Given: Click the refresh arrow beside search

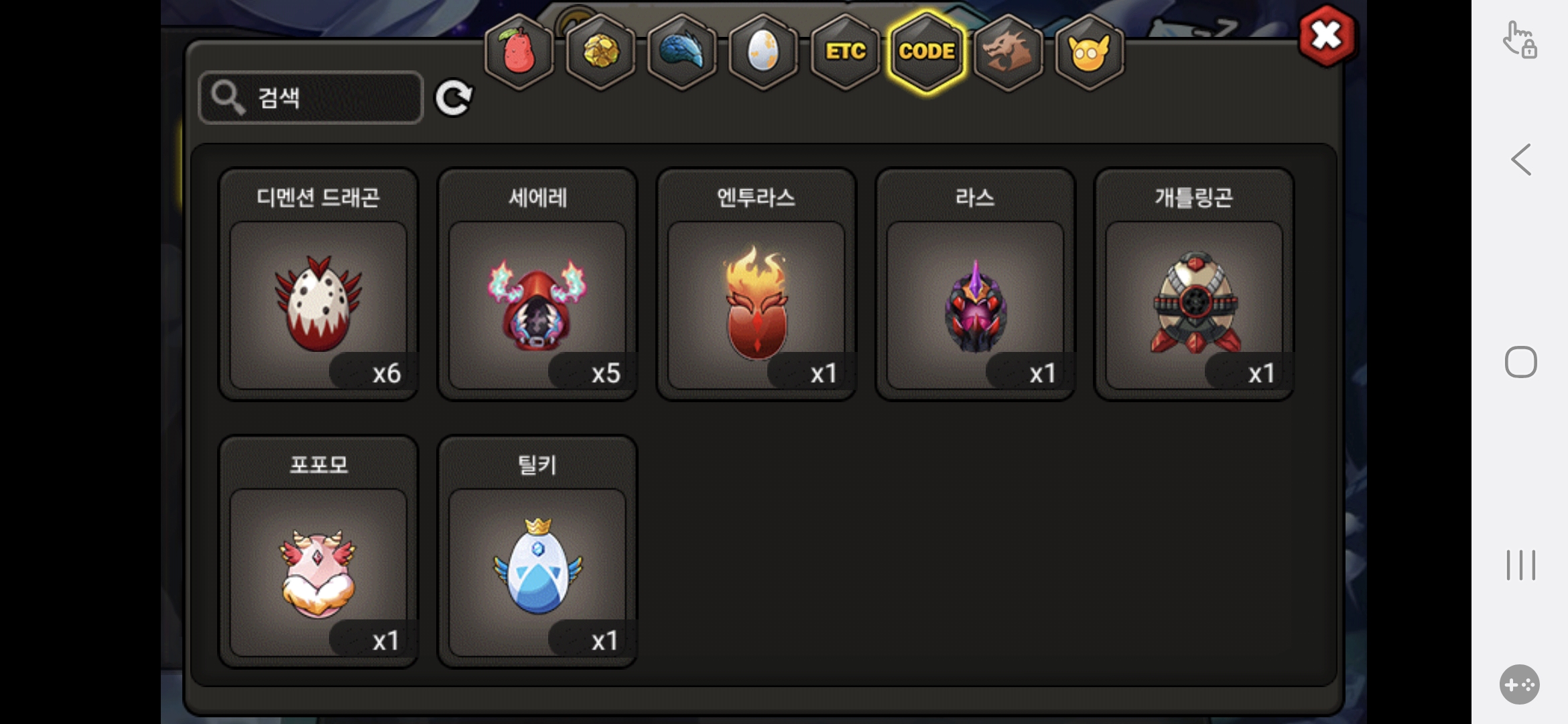Looking at the screenshot, I should tap(454, 99).
